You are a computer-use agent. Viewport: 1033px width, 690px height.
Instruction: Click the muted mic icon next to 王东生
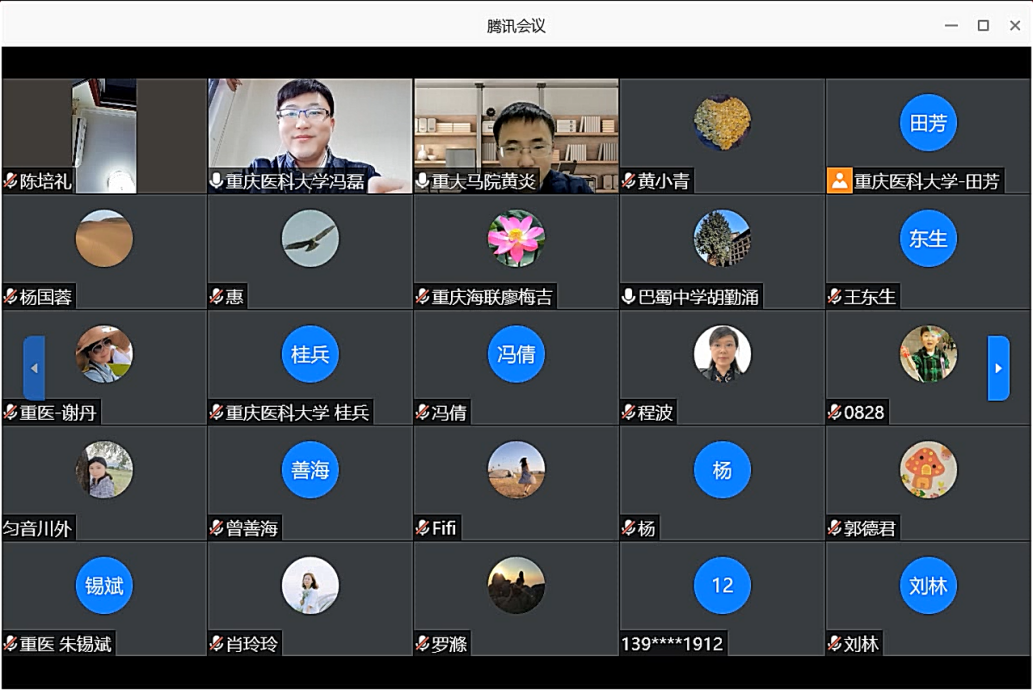pyautogui.click(x=835, y=296)
